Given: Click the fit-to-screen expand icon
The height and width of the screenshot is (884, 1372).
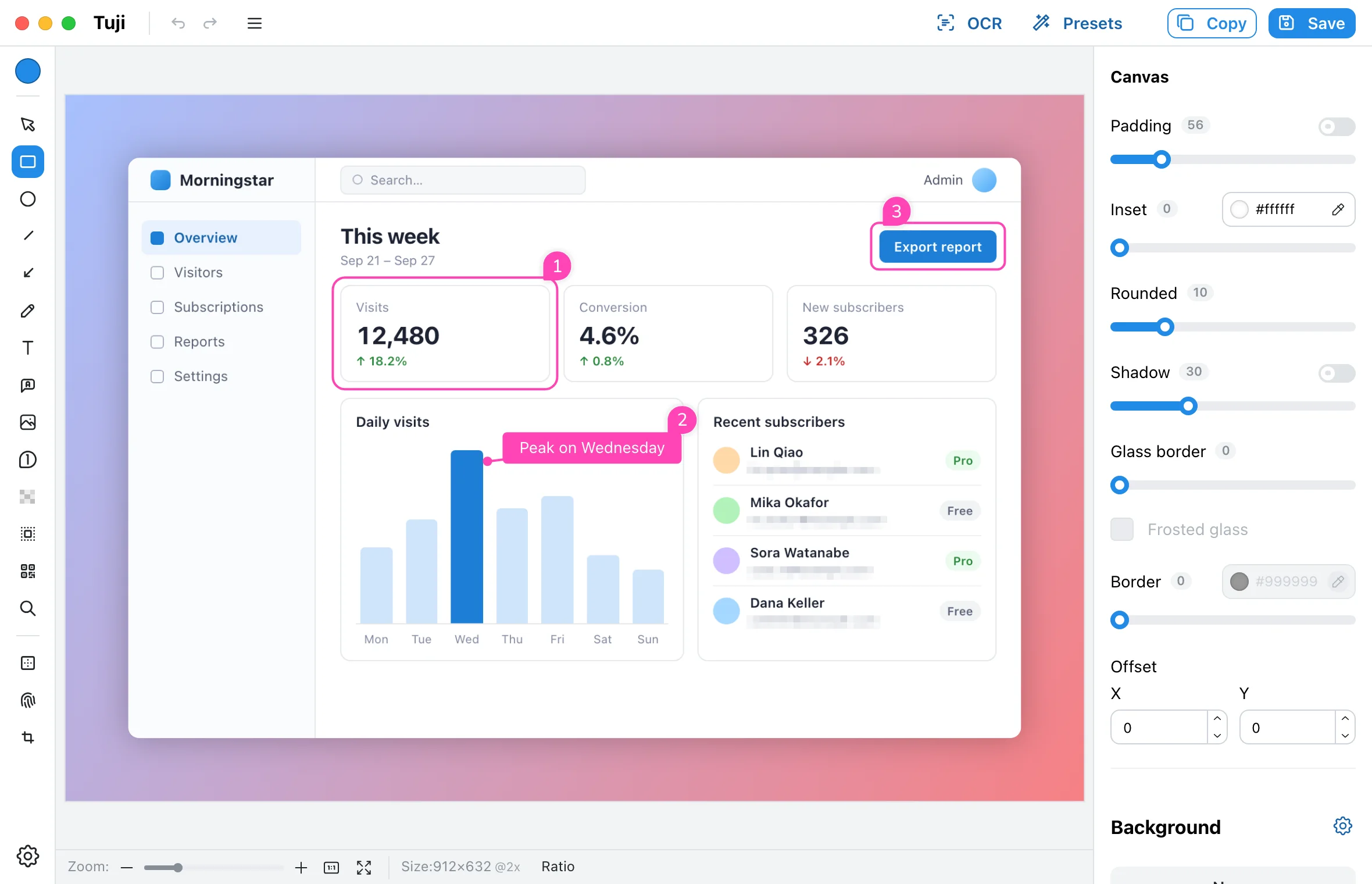Looking at the screenshot, I should (364, 868).
